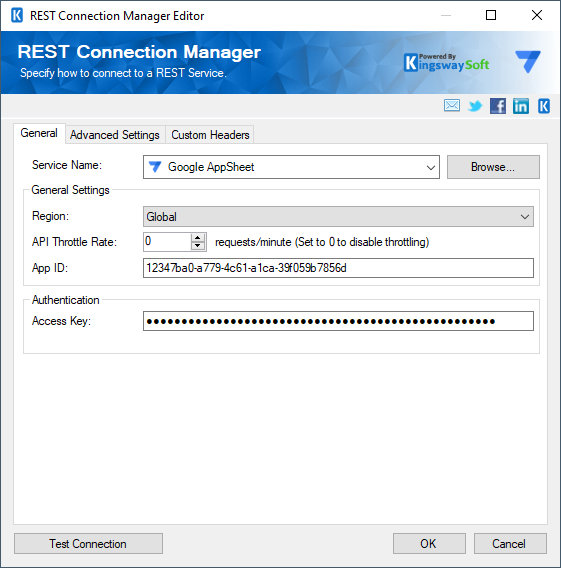Open the Twitter bird icon link
This screenshot has width=561, height=568.
475,106
